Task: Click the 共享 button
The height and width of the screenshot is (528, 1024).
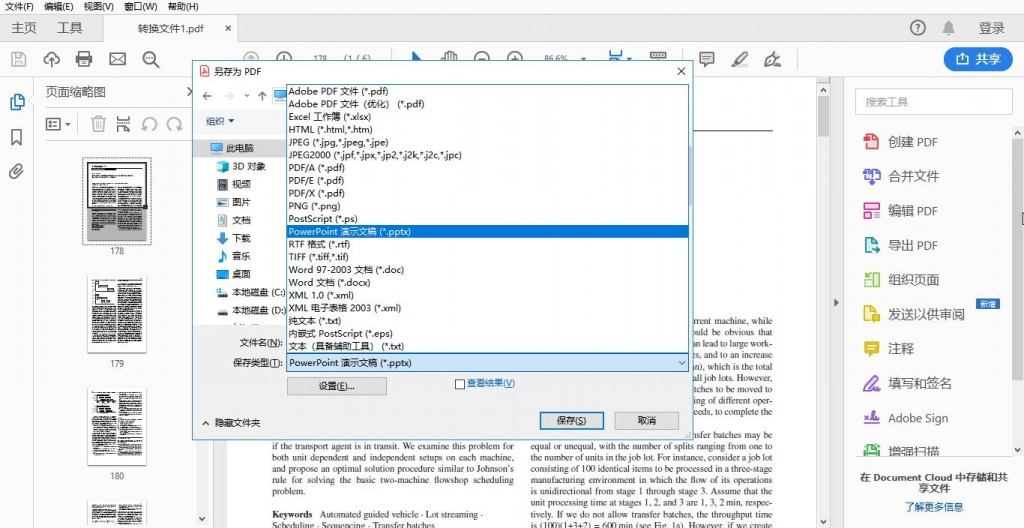Action: coord(978,59)
